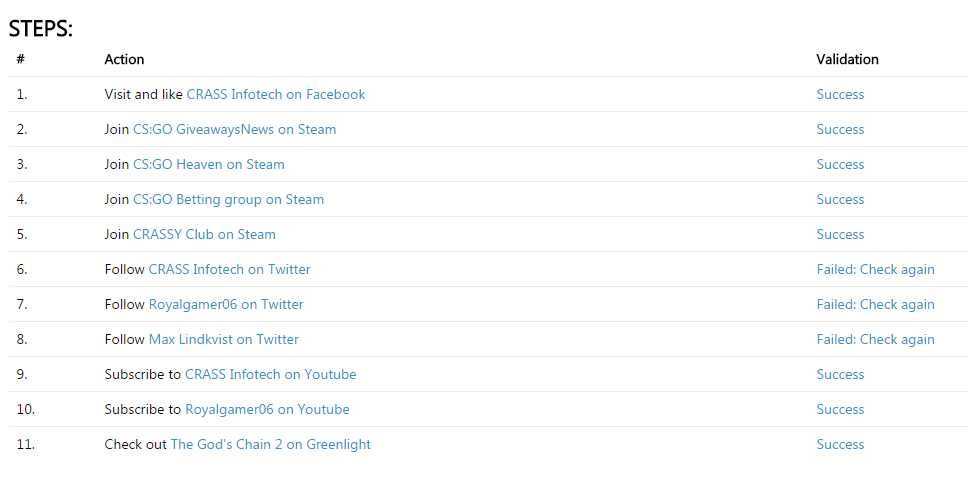Open the Royalgamer06 on Youtube link
The width and height of the screenshot is (968, 481).
tap(267, 409)
